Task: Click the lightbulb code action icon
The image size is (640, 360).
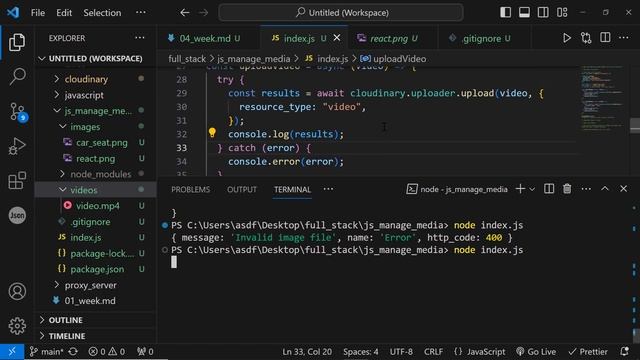Action: pyautogui.click(x=212, y=133)
